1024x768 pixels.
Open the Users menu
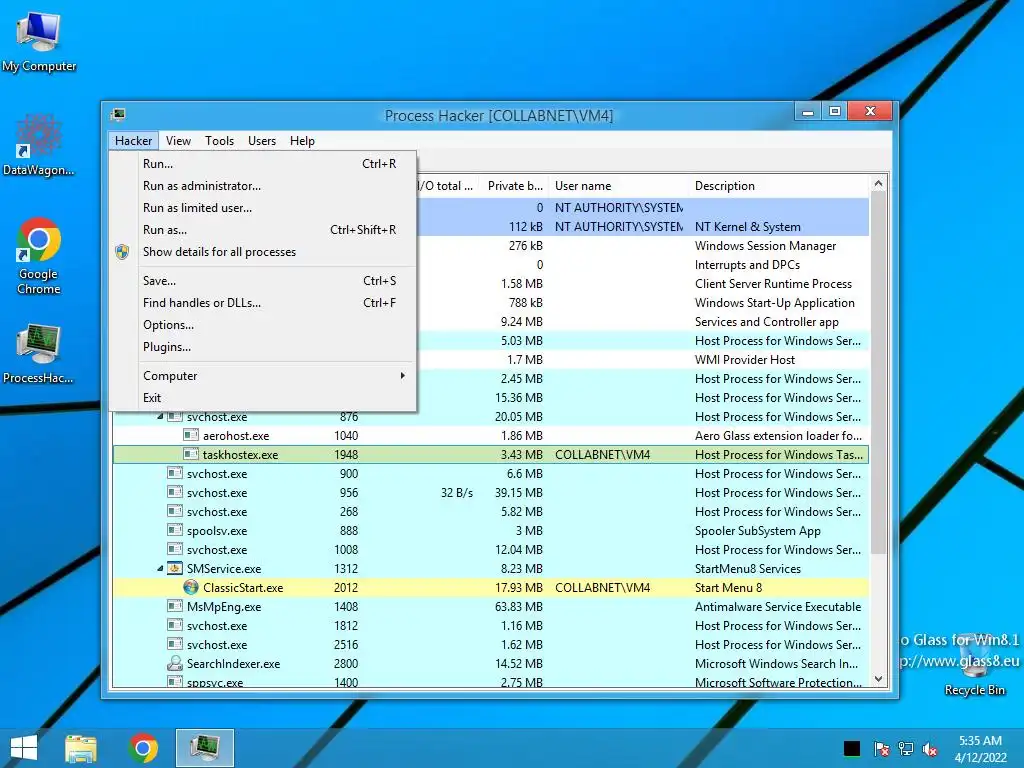pyautogui.click(x=262, y=140)
